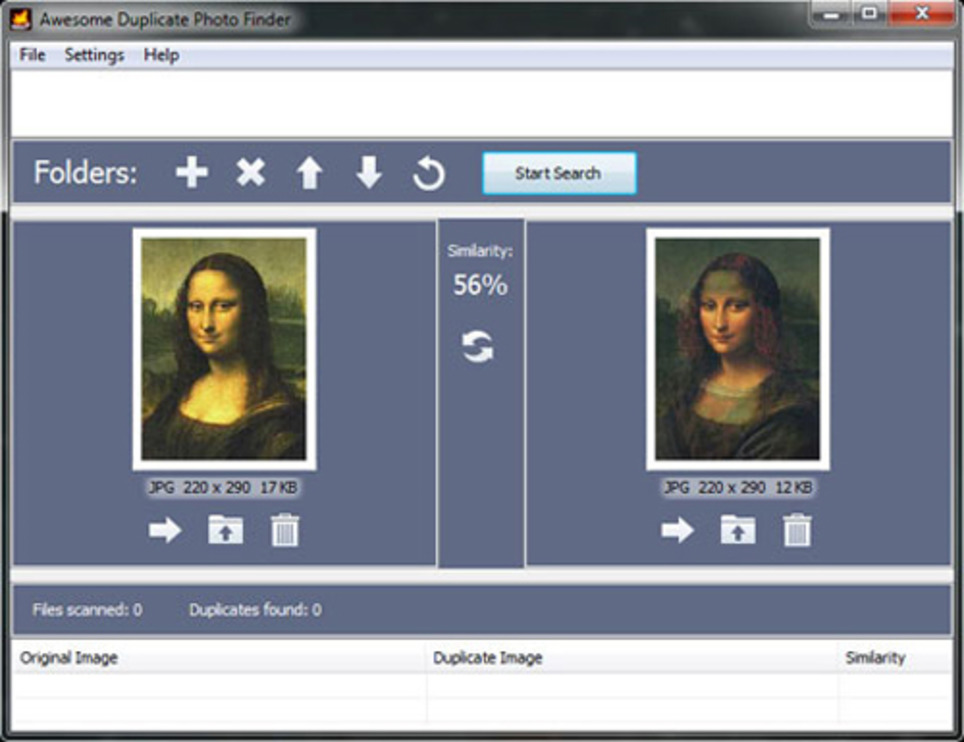The width and height of the screenshot is (964, 742).
Task: Move the right image to another folder
Action: 678,531
